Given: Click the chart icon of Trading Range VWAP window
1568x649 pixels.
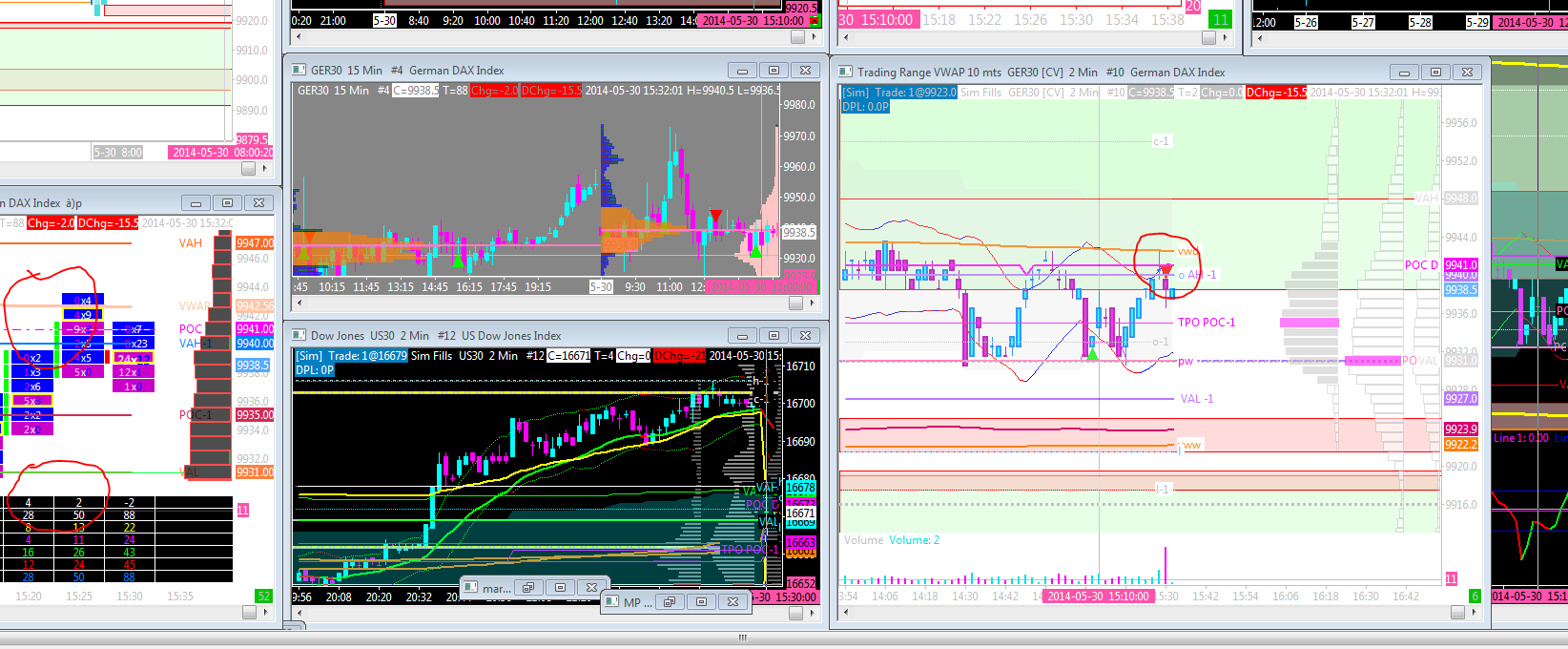Looking at the screenshot, I should [x=845, y=72].
